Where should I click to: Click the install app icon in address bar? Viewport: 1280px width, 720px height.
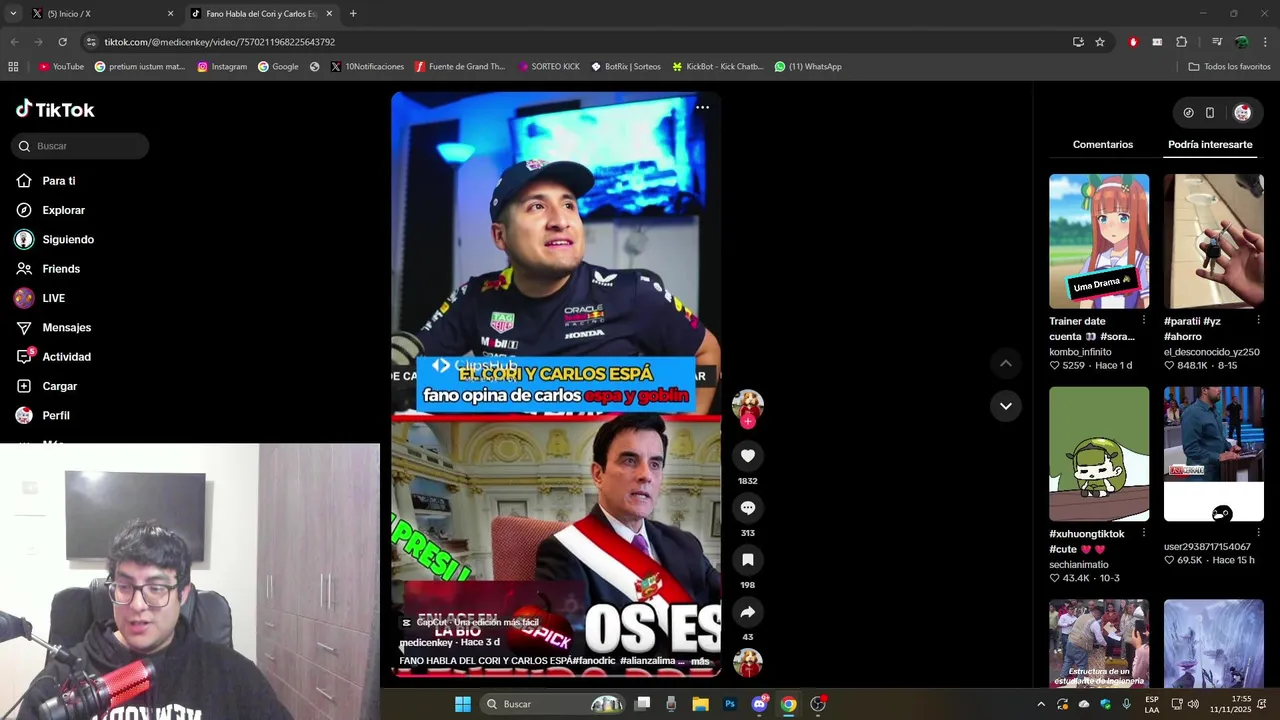[1078, 42]
